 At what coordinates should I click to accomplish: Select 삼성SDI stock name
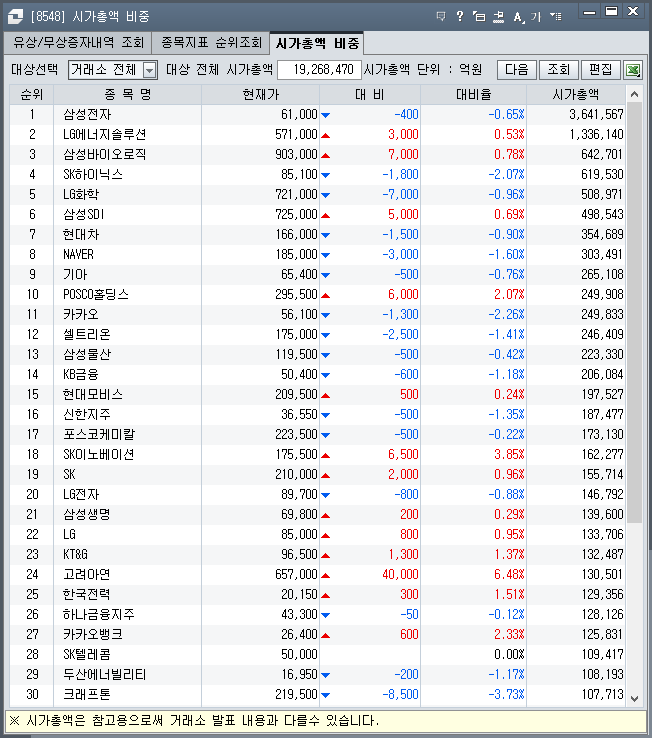83,215
